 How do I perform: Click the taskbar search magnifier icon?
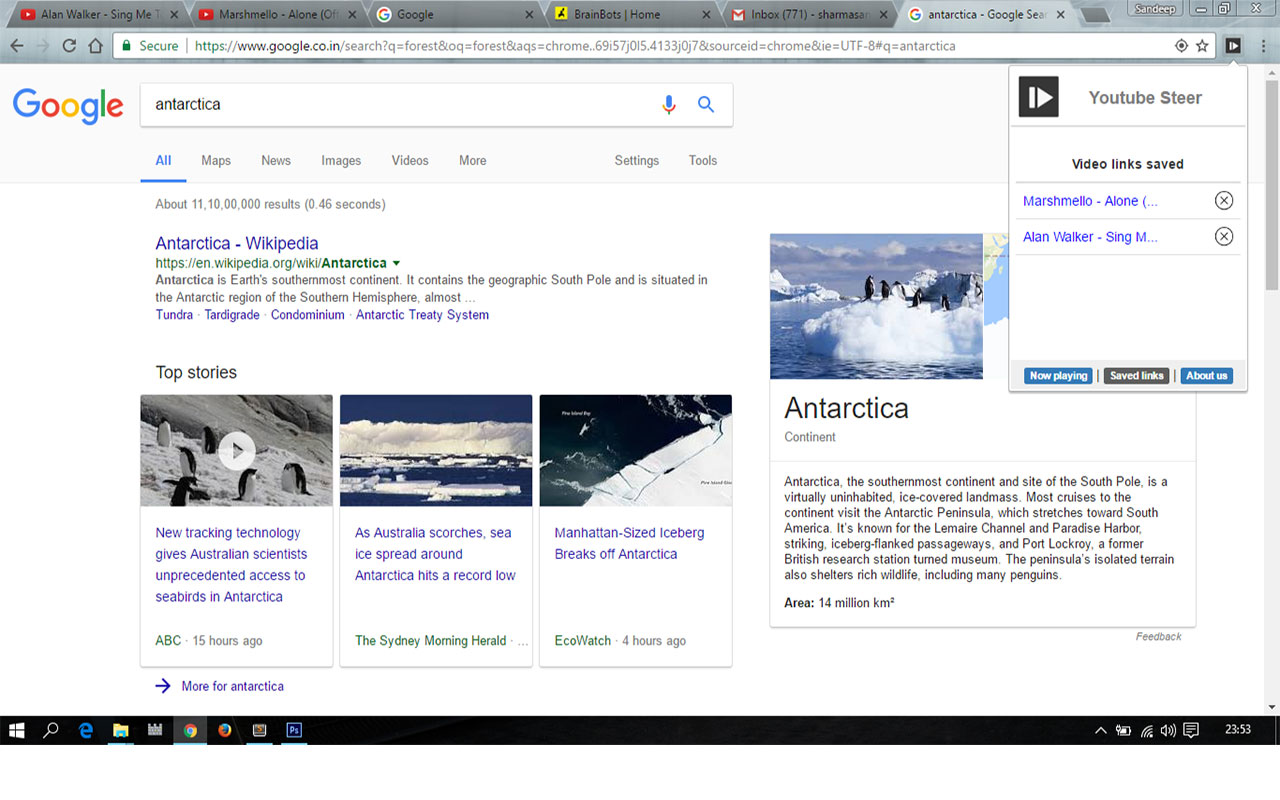coord(50,730)
